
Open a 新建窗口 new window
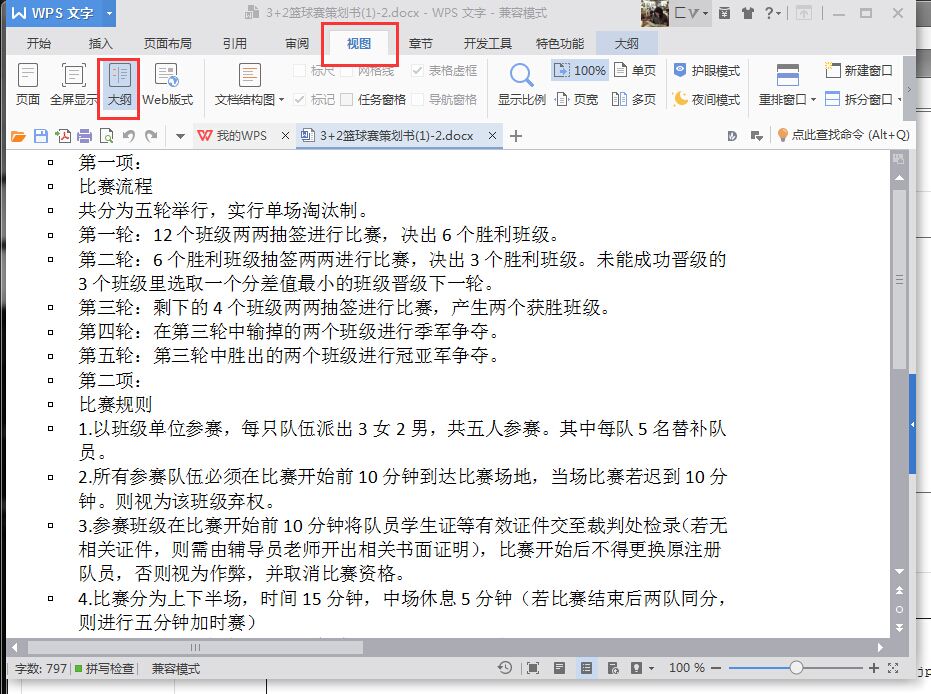[859, 71]
